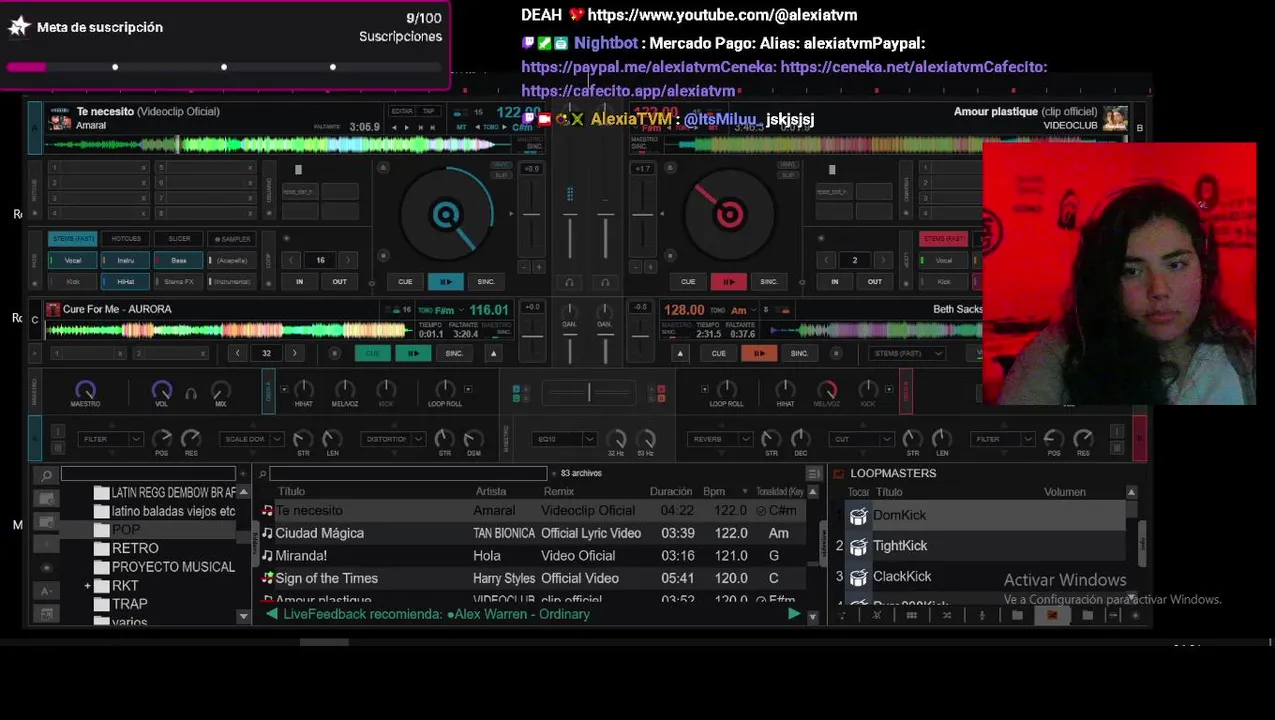
Task: Open SCALE DOWN effect dropdown
Action: click(x=252, y=439)
